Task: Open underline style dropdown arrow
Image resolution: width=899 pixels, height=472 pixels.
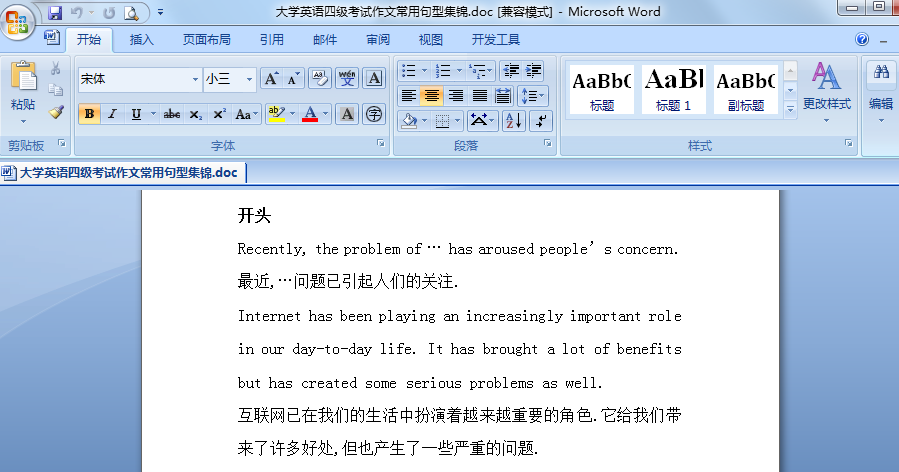Action: (x=153, y=114)
